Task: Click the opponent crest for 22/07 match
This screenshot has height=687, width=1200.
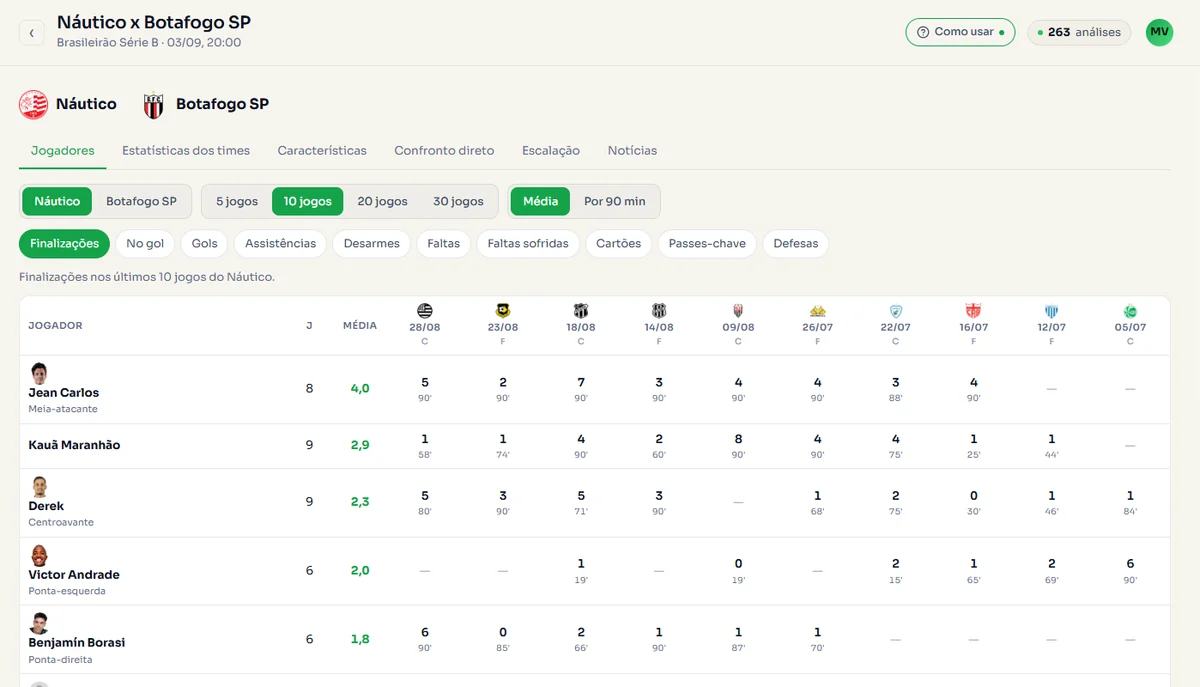Action: [x=895, y=311]
